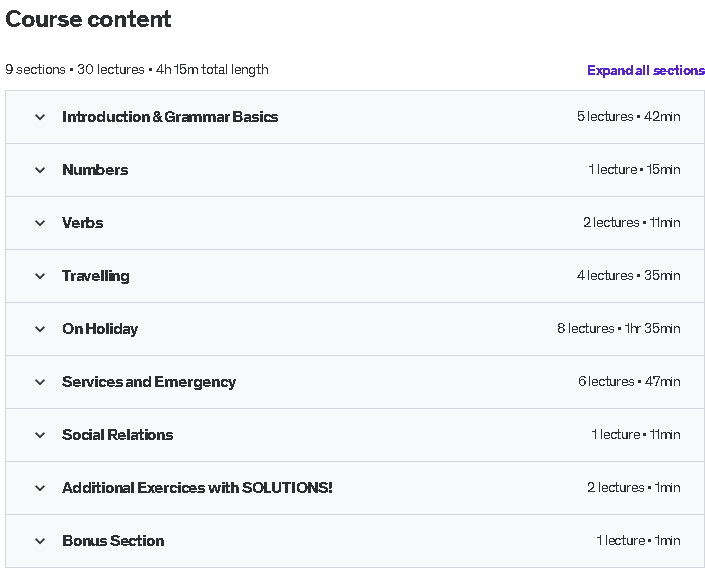Open Additional Exercices with SOLUTIONS! title
Screen dimensions: 705x568
[x=197, y=487]
